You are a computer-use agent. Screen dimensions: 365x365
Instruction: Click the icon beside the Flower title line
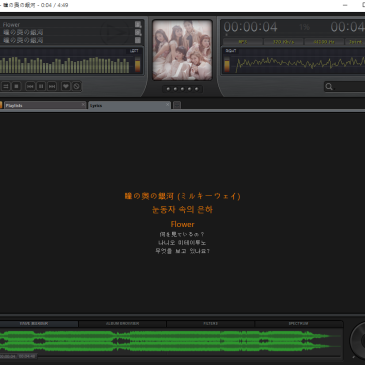[138, 25]
